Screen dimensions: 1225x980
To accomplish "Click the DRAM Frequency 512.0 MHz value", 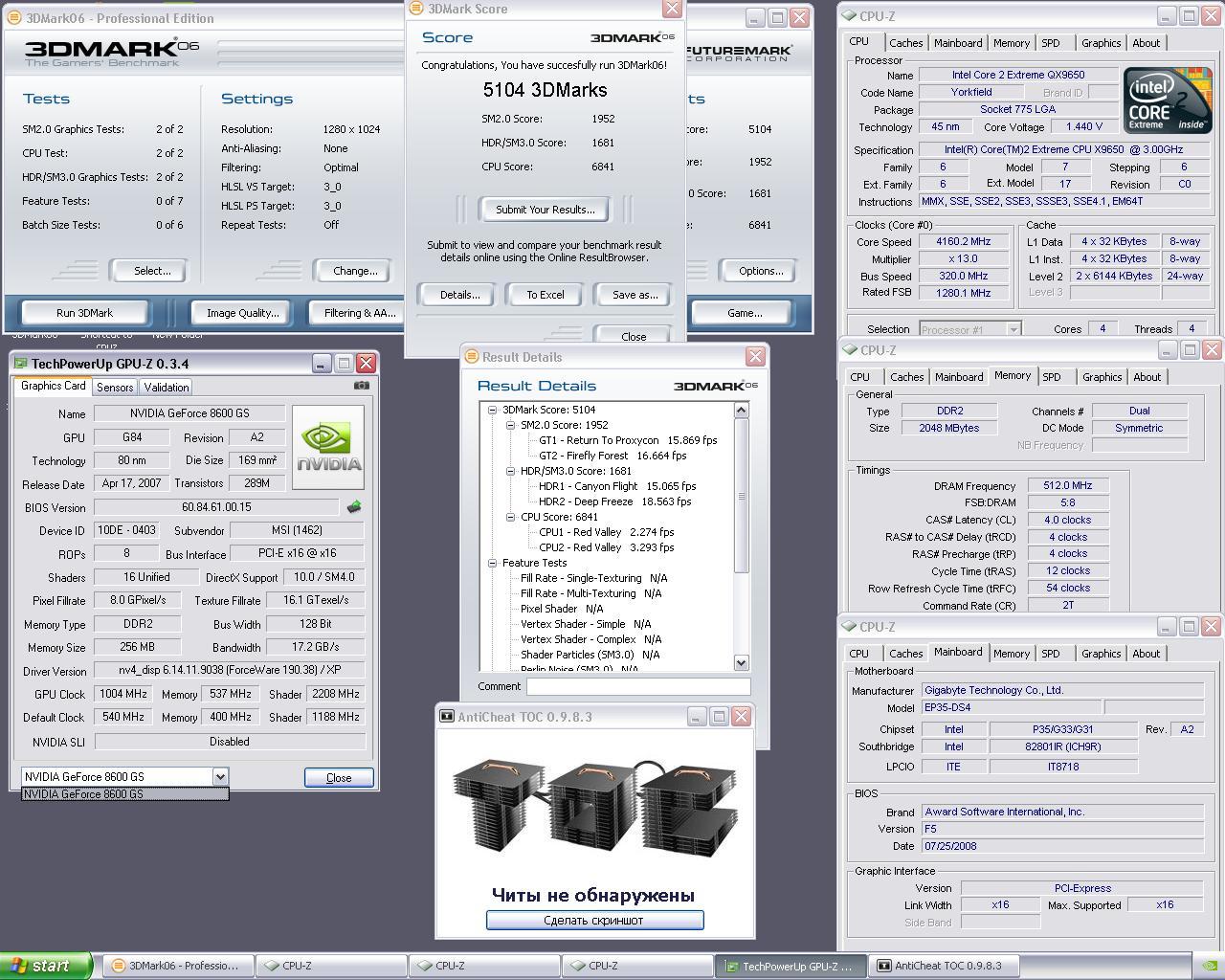I will coord(1068,486).
